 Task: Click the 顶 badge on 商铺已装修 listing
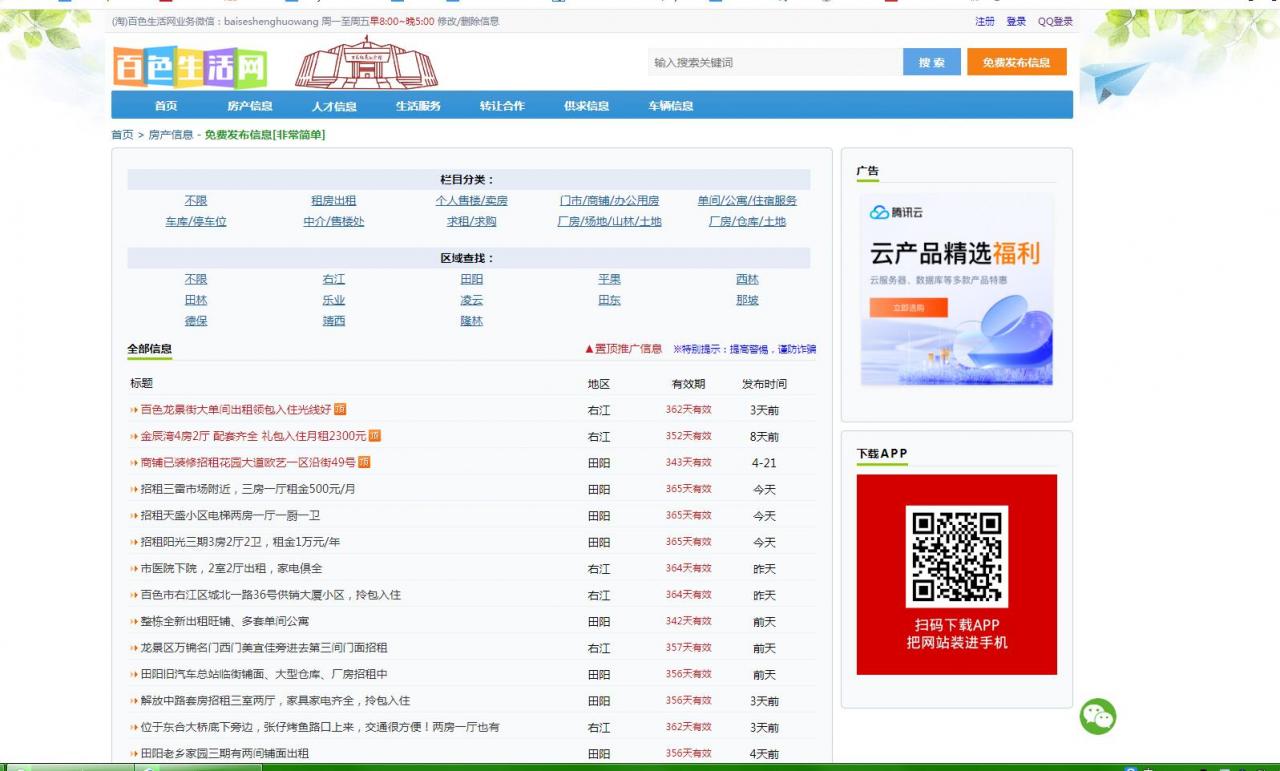click(x=364, y=462)
